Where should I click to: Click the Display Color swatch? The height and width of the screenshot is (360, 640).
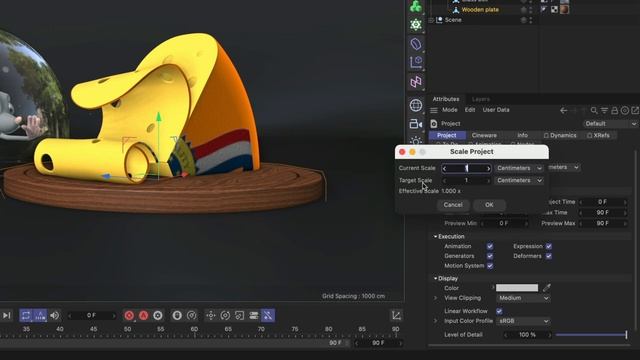pos(517,288)
